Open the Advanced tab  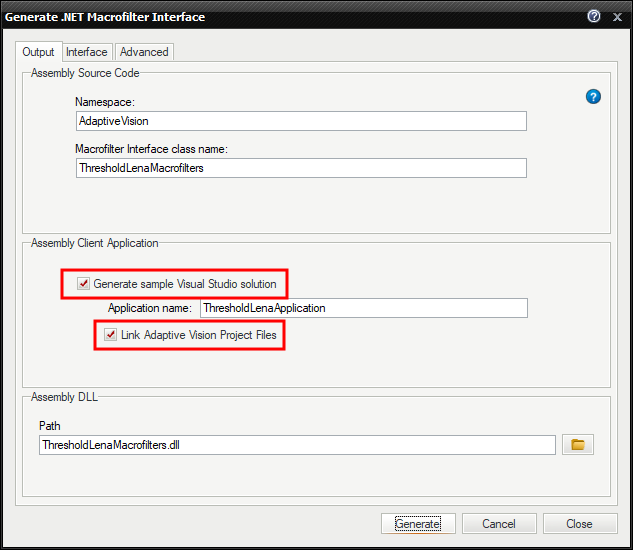tap(144, 52)
